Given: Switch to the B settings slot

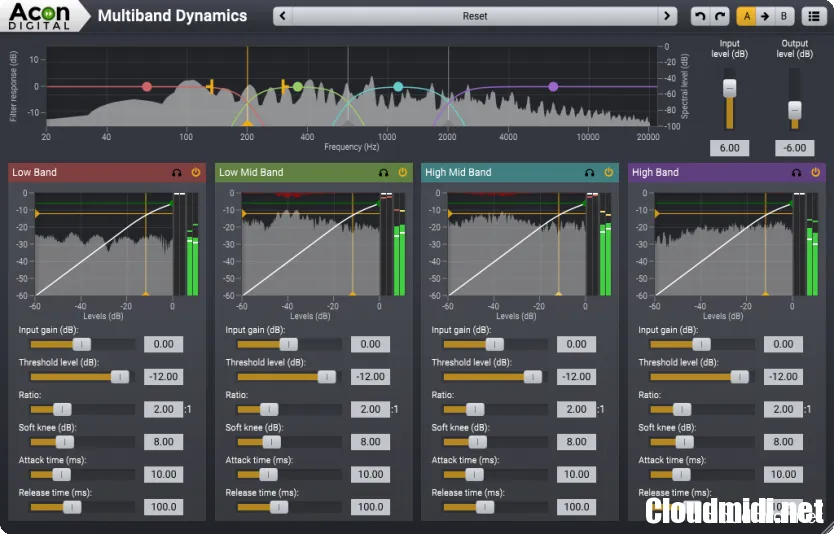Looking at the screenshot, I should pyautogui.click(x=784, y=16).
